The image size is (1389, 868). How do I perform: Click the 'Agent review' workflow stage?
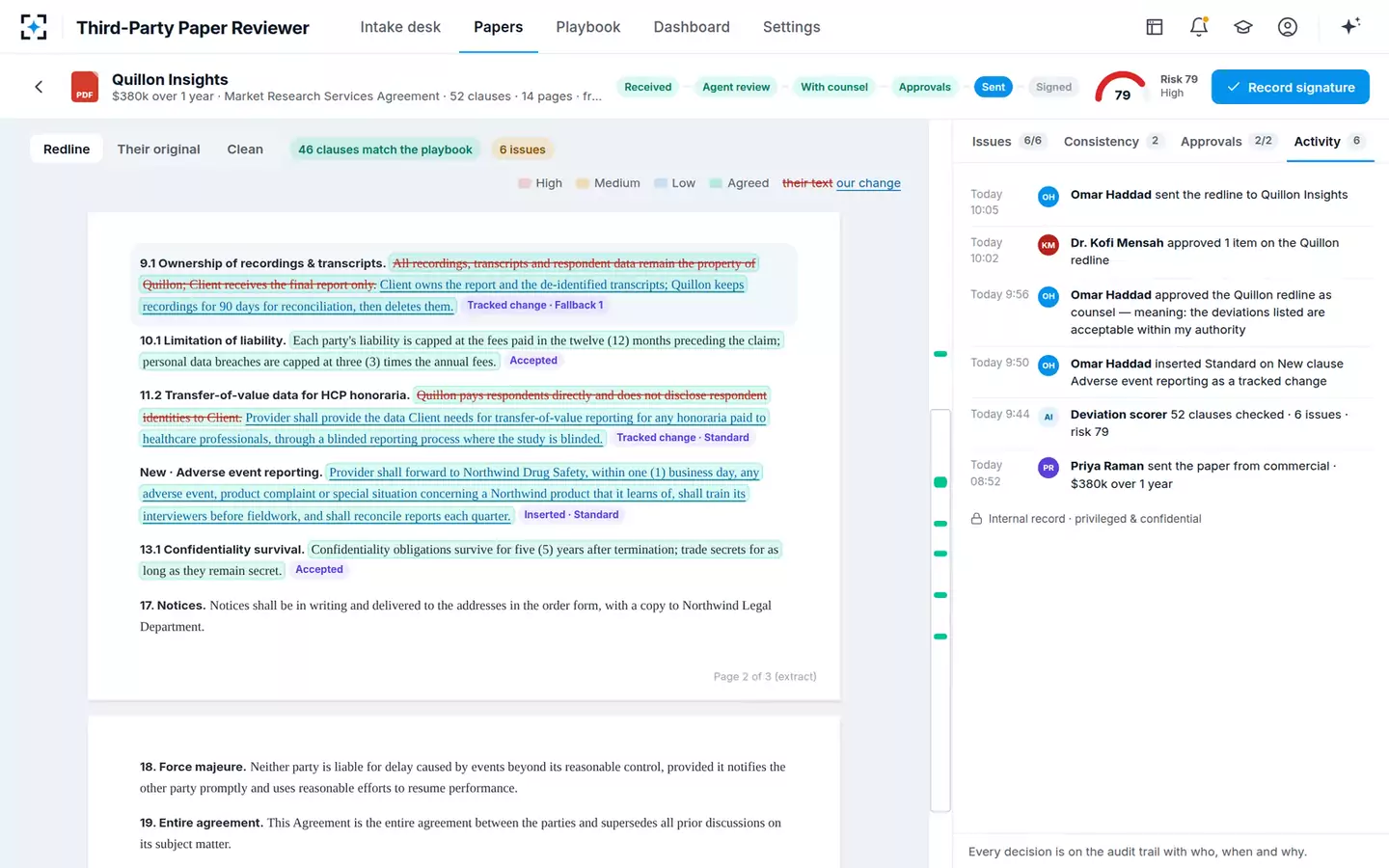(736, 87)
